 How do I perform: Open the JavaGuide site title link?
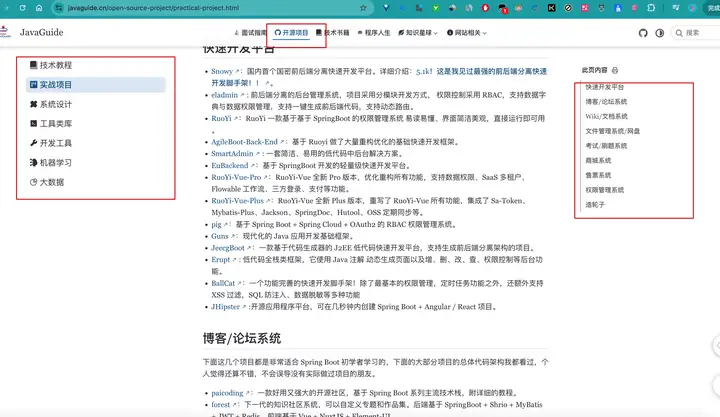click(41, 32)
